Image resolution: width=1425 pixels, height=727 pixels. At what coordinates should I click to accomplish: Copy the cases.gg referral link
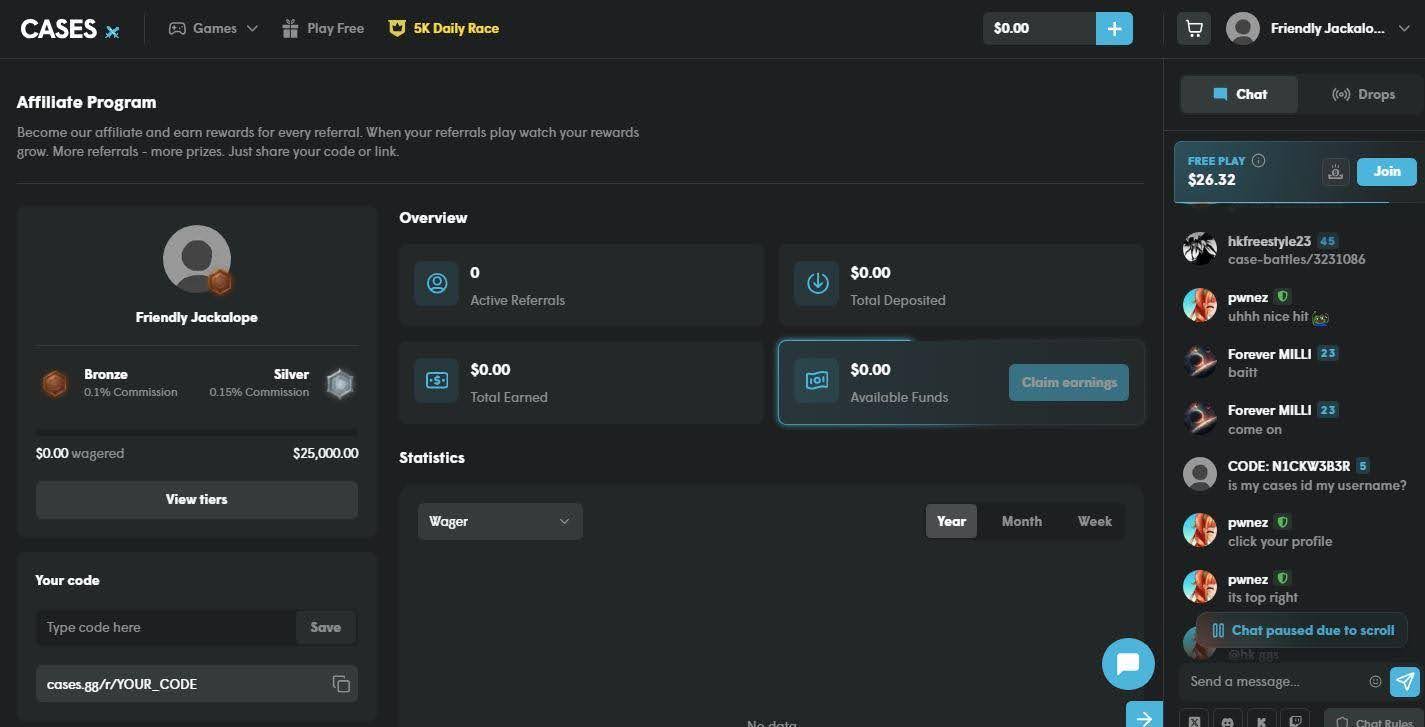[341, 684]
